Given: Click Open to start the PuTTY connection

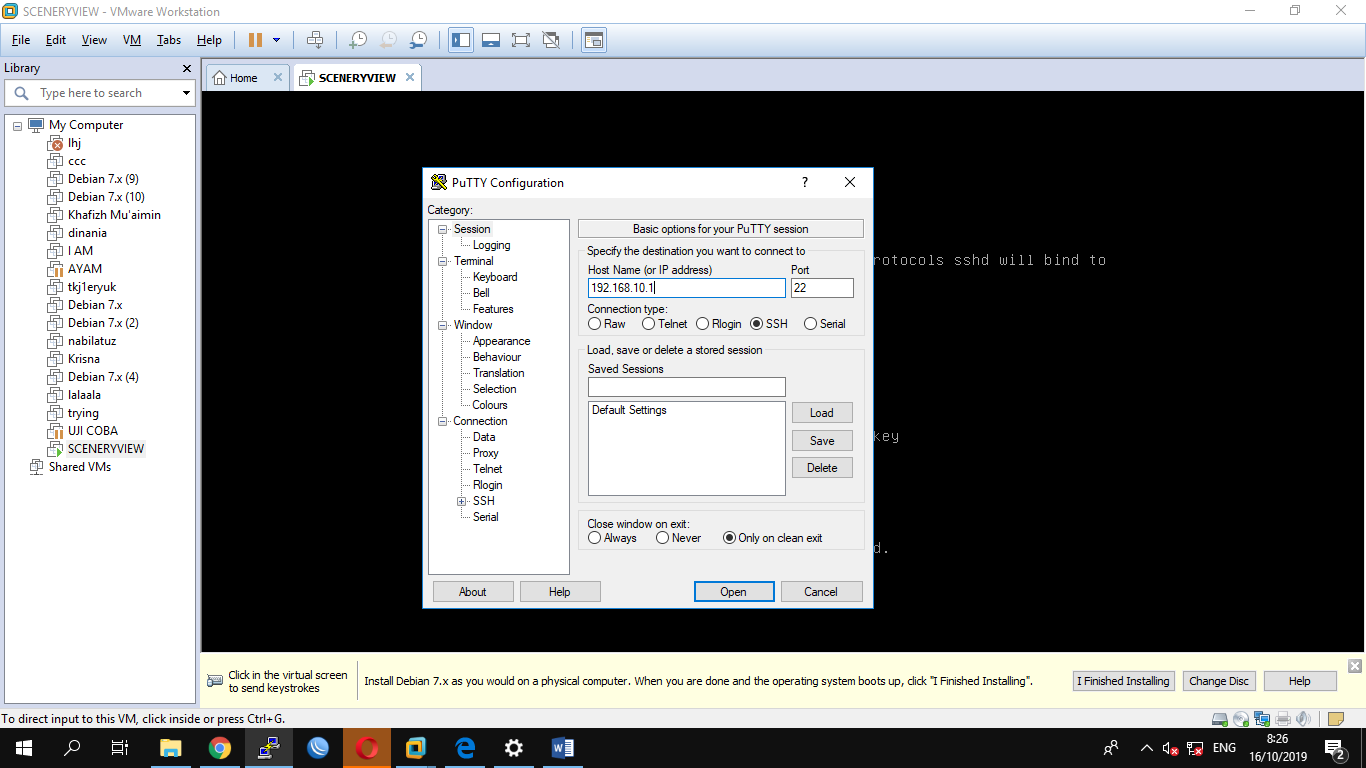Looking at the screenshot, I should click(x=734, y=592).
